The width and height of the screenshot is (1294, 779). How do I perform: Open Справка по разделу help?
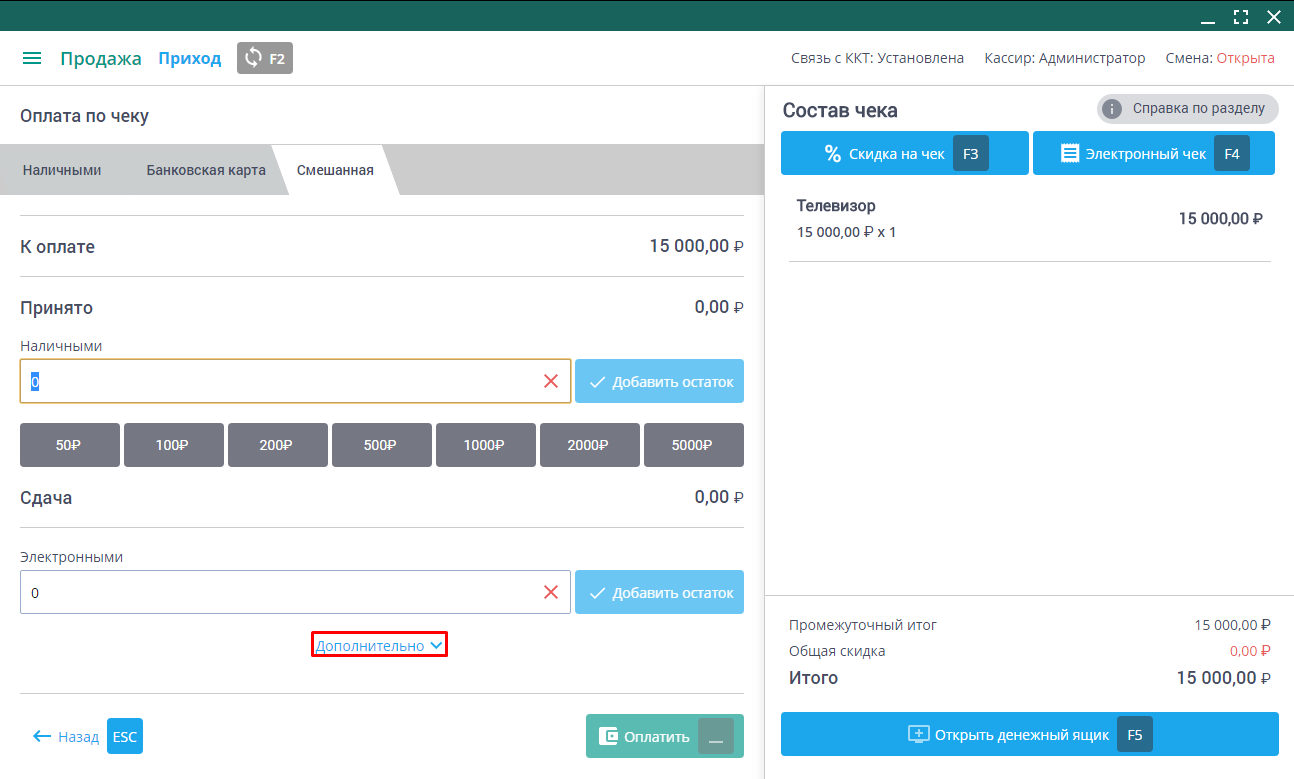point(1188,109)
